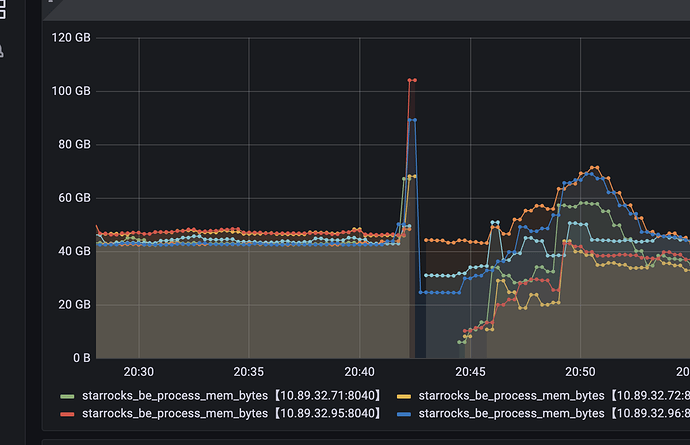Click the red legend color swatch

coord(67,414)
